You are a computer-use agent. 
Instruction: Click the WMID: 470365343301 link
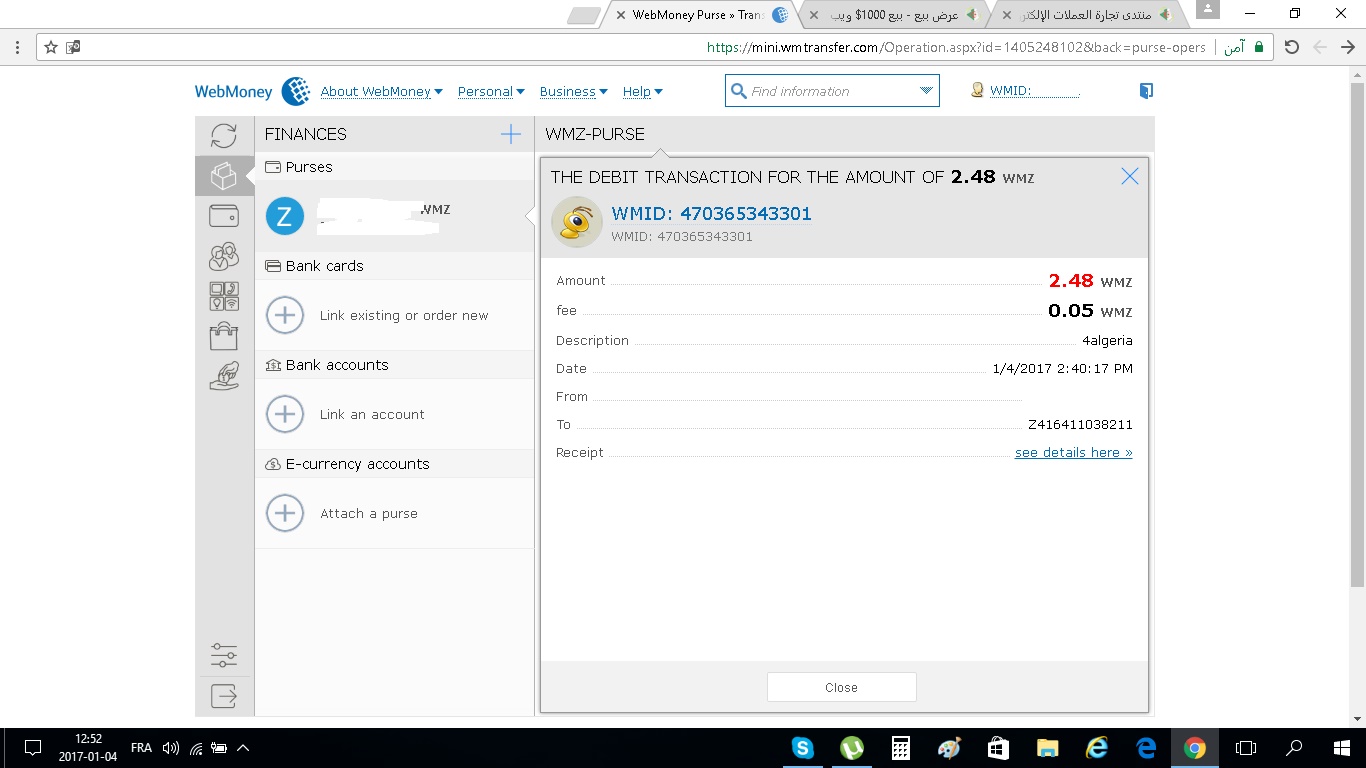tap(711, 213)
